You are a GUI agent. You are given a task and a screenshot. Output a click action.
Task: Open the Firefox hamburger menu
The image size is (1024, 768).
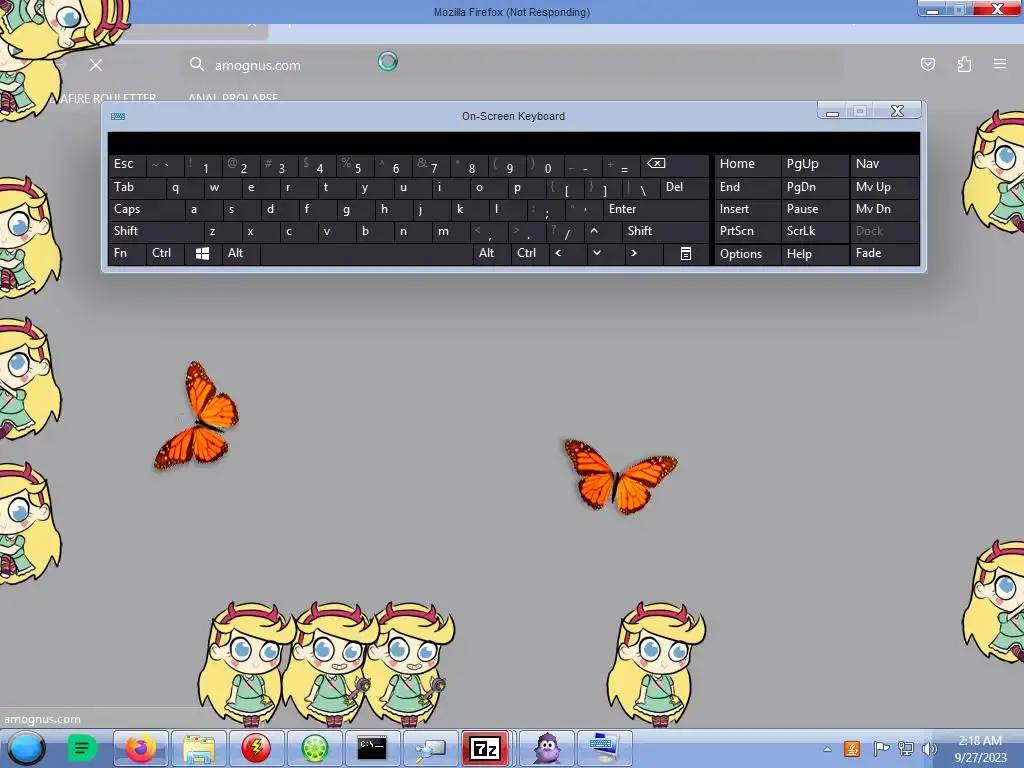pyautogui.click(x=1000, y=64)
